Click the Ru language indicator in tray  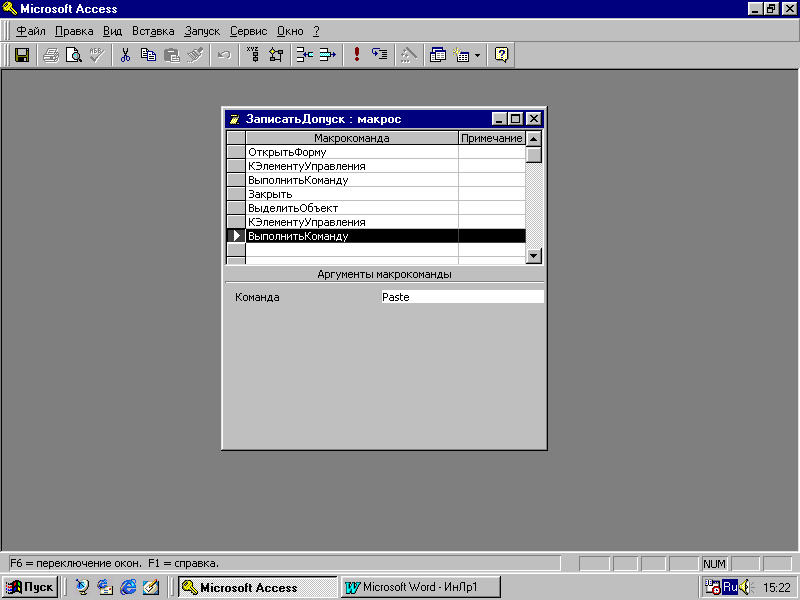click(x=730, y=587)
